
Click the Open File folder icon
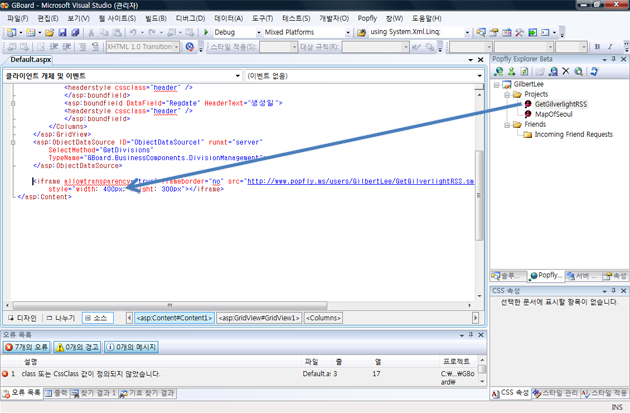49,32
